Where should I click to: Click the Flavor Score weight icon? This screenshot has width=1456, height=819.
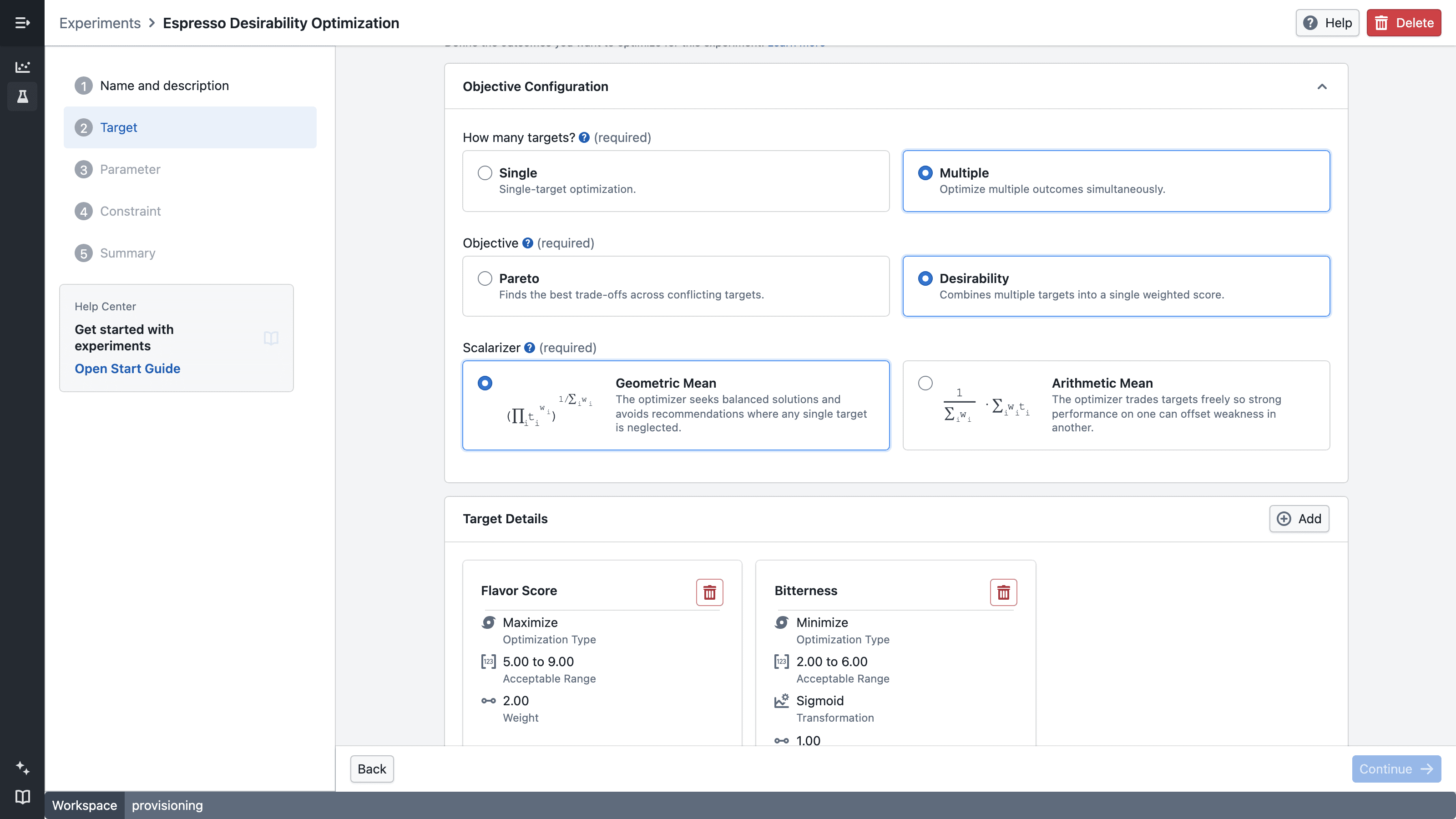pyautogui.click(x=488, y=701)
